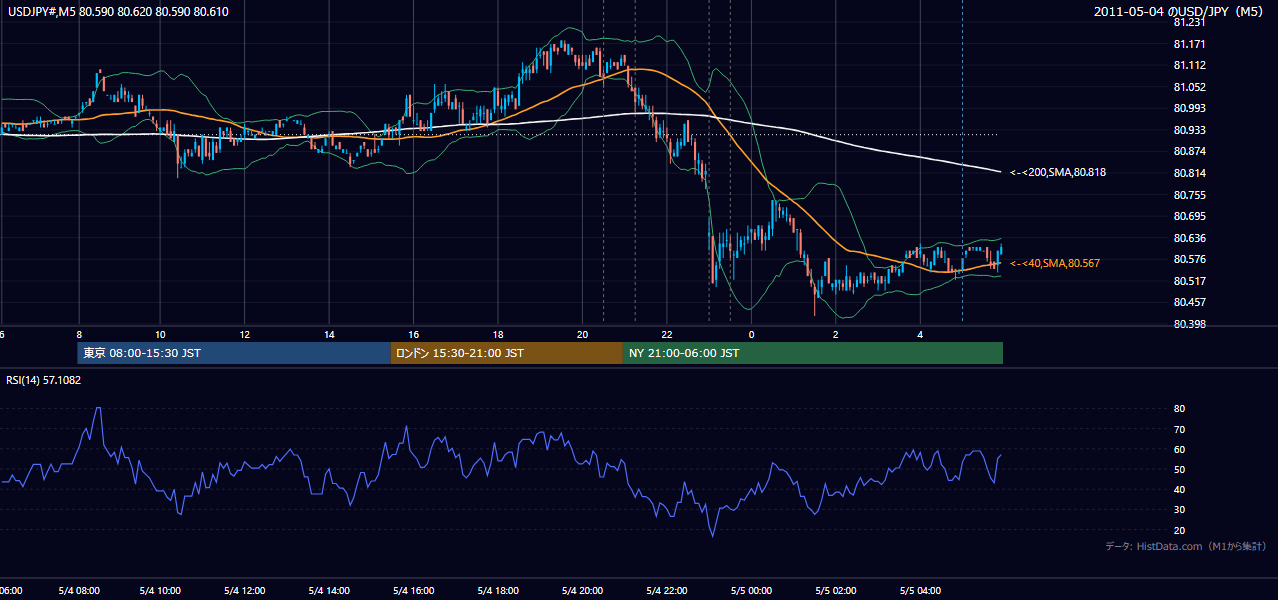Click price axis label 80.457

pyautogui.click(x=1189, y=302)
